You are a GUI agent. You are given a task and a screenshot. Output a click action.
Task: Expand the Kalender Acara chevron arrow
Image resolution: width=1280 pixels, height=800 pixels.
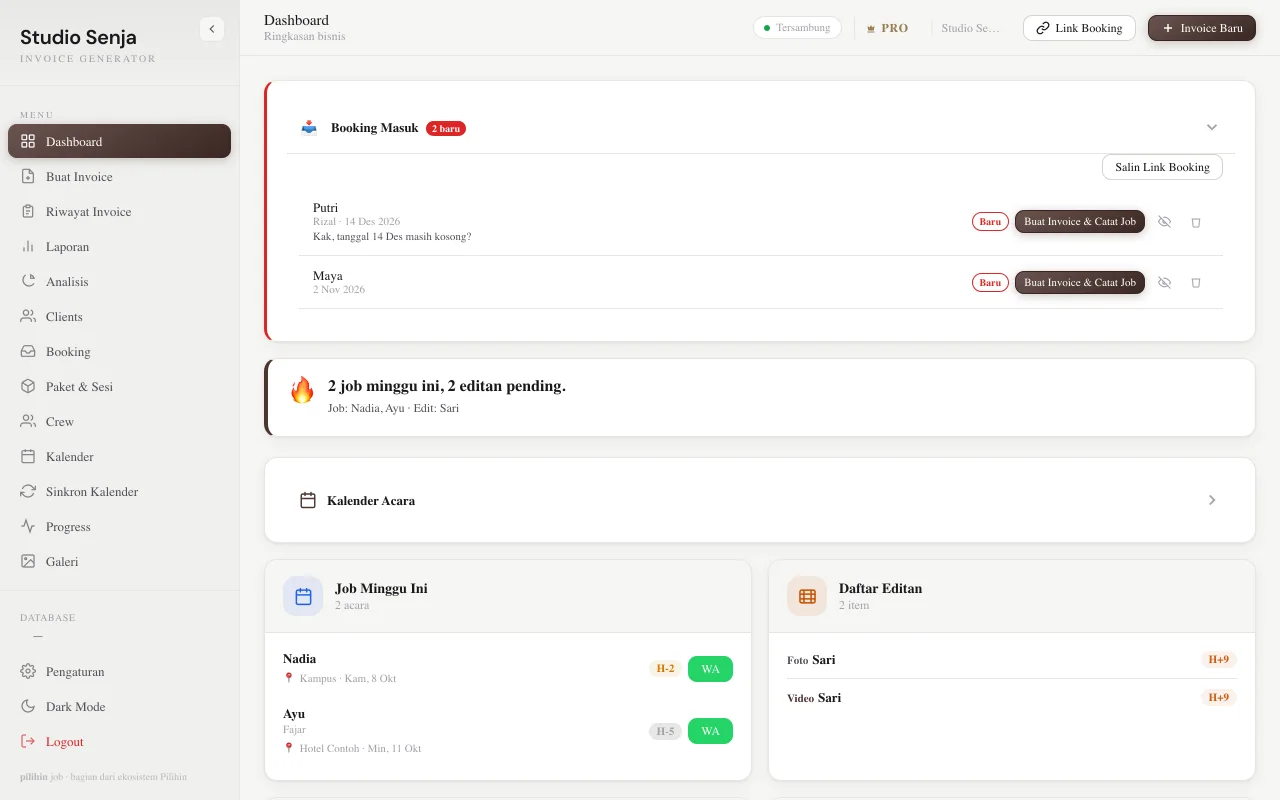(x=1212, y=500)
